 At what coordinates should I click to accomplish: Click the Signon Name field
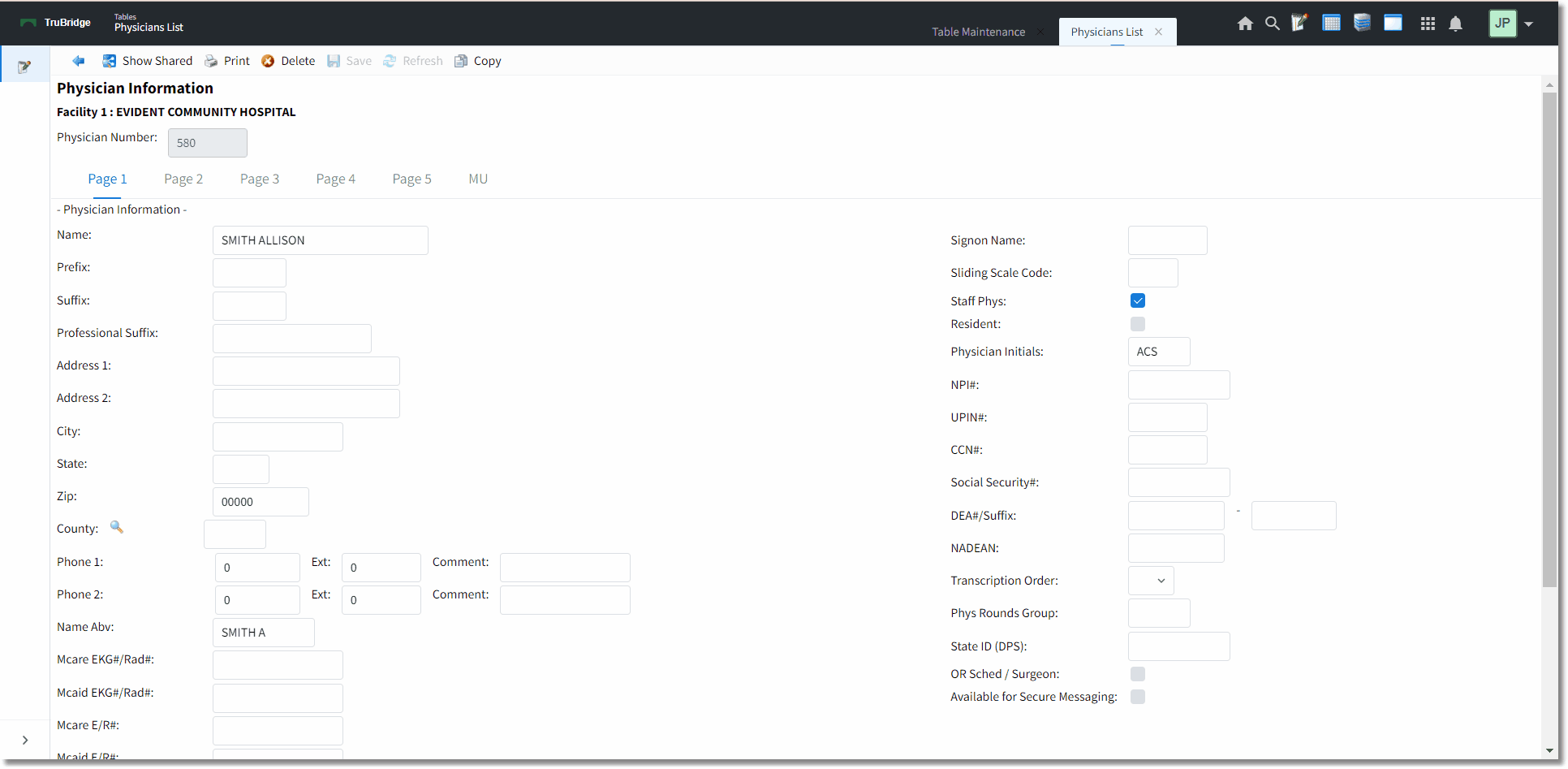tap(1168, 240)
